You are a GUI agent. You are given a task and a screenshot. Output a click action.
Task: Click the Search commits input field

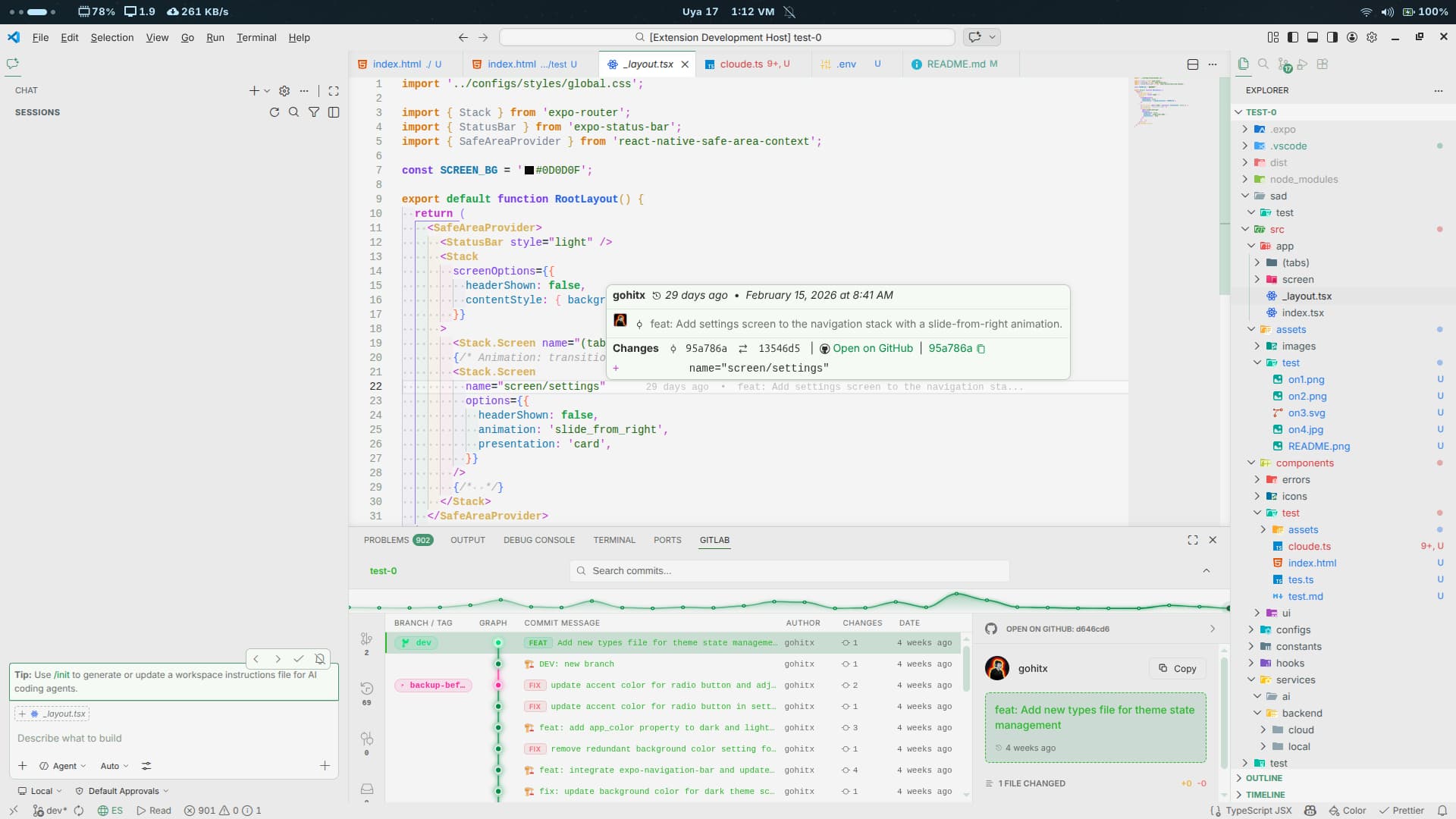(x=789, y=571)
